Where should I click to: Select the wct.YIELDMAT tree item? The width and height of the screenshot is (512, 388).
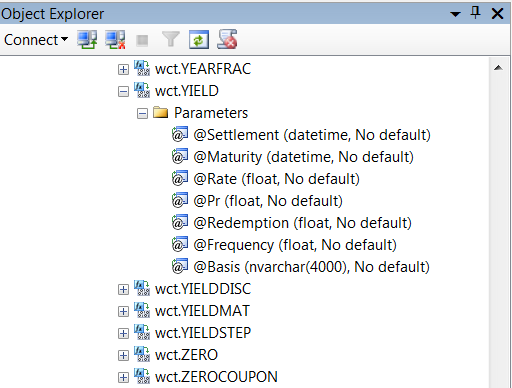(x=202, y=311)
